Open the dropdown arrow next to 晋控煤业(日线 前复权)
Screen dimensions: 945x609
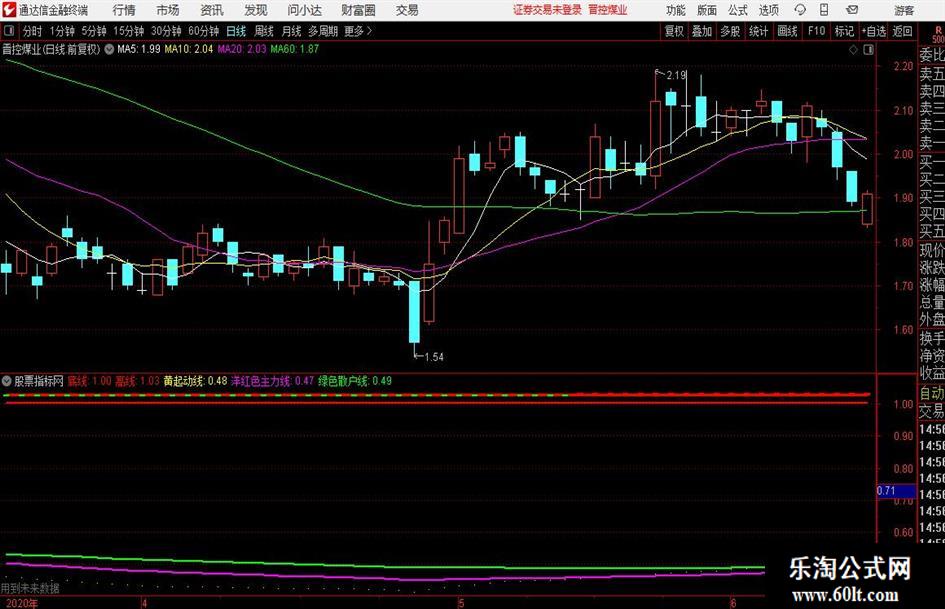click(109, 49)
